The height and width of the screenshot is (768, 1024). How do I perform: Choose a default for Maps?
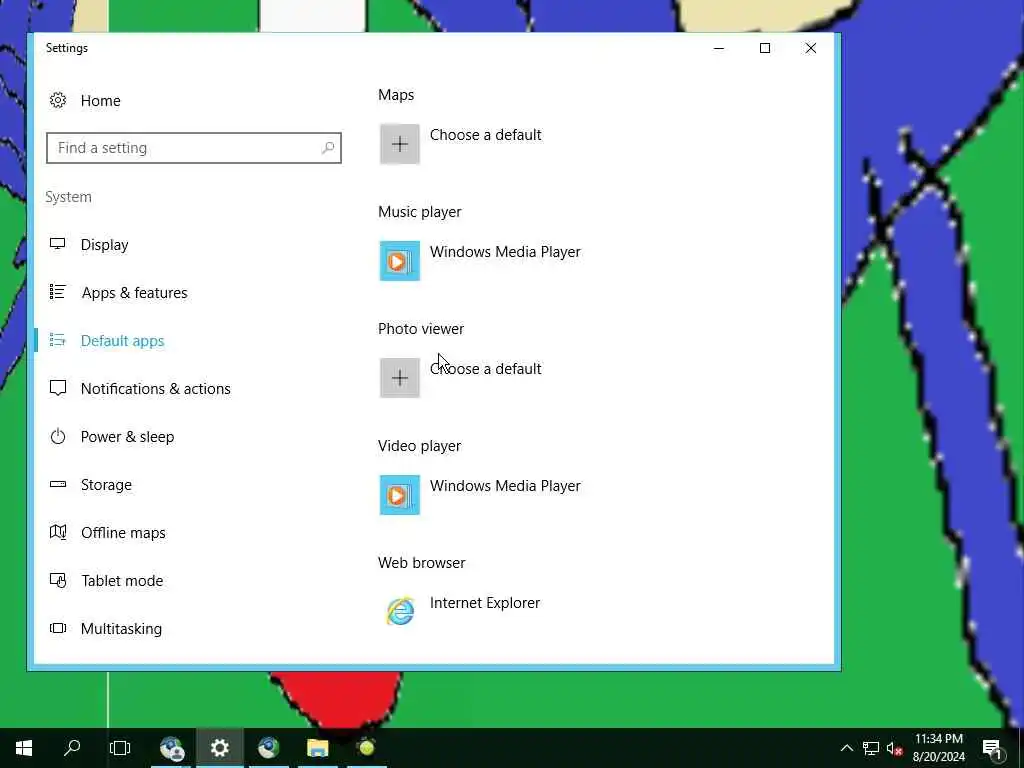pos(486,135)
